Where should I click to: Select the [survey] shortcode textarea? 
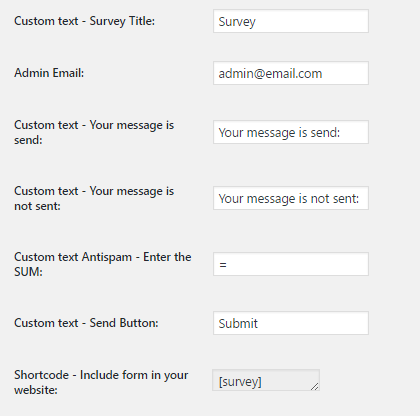[x=266, y=380]
